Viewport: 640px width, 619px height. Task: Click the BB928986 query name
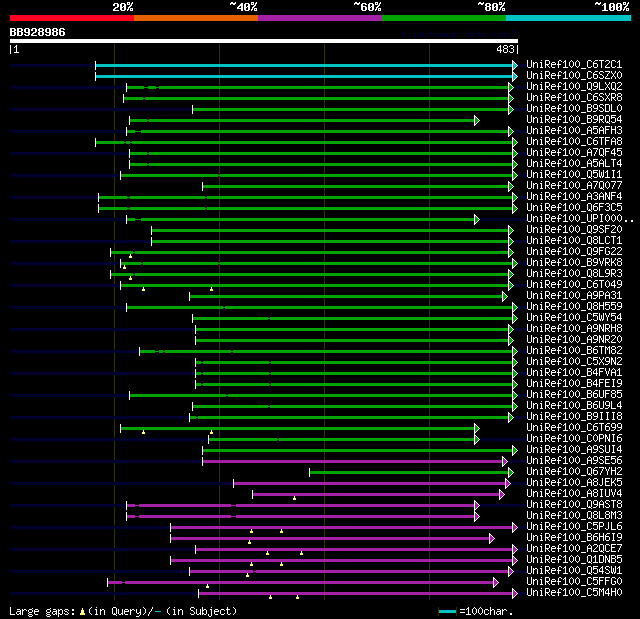coord(37,32)
